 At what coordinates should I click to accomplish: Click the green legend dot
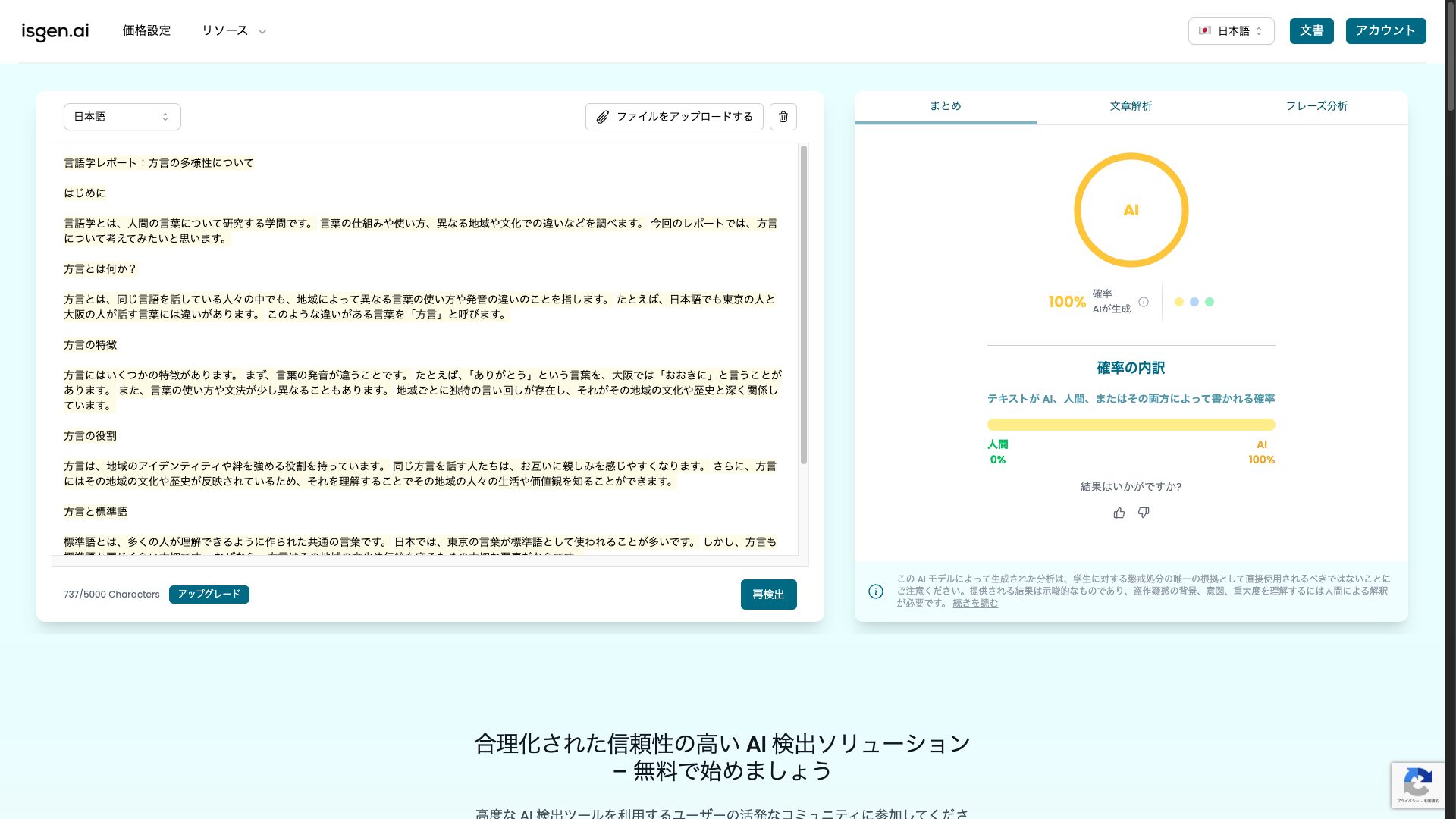pos(1210,302)
